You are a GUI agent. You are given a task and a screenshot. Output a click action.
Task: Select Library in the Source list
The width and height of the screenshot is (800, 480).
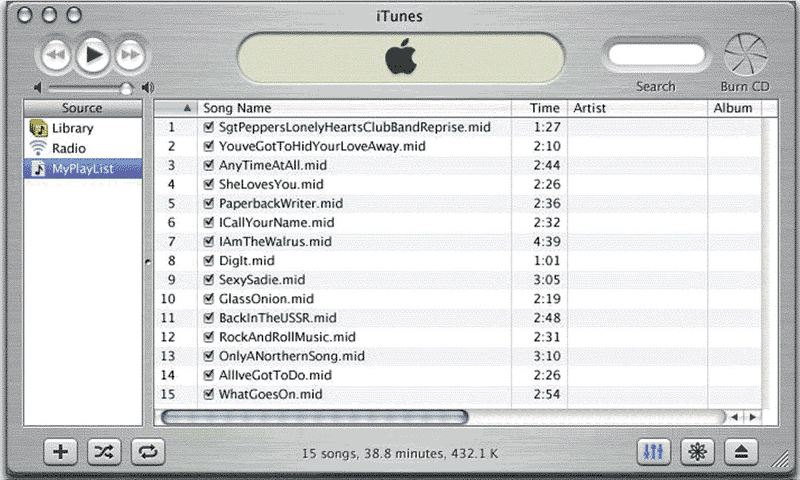coord(72,128)
